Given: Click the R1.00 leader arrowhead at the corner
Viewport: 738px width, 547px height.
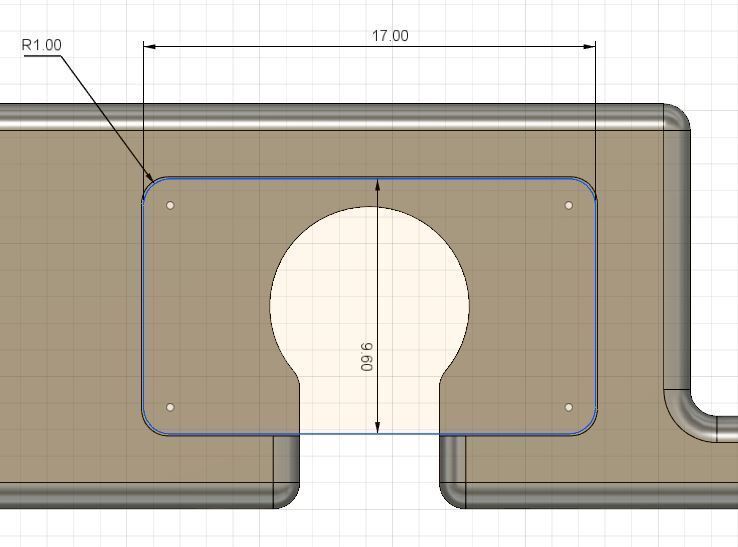Looking at the screenshot, I should click(149, 176).
